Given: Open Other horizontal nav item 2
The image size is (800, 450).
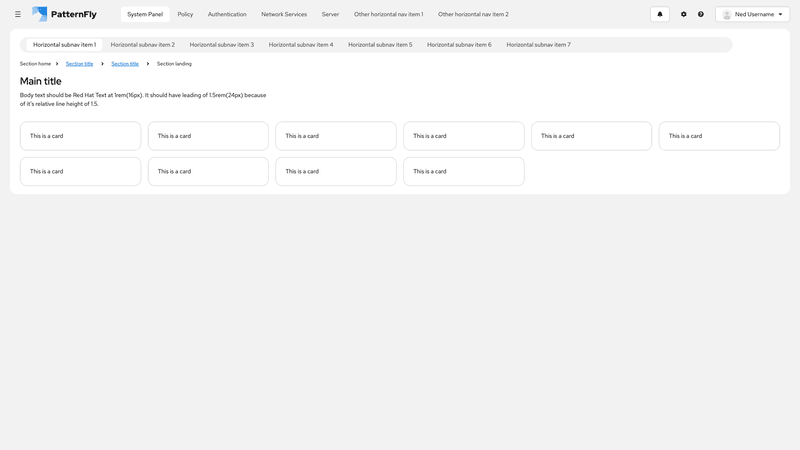Looking at the screenshot, I should 473,14.
